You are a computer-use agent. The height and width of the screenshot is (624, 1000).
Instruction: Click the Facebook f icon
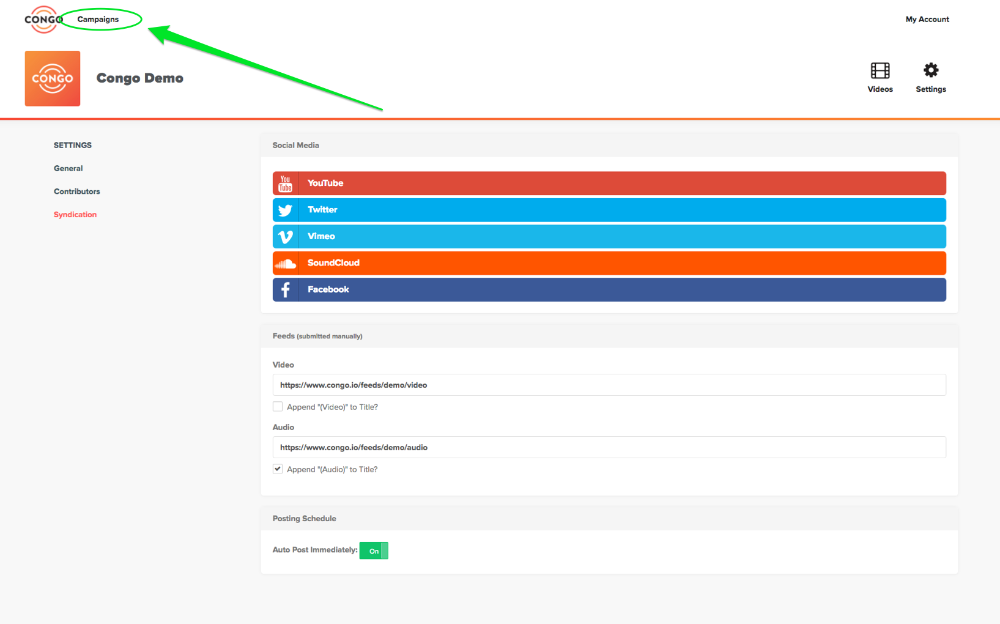[x=285, y=290]
